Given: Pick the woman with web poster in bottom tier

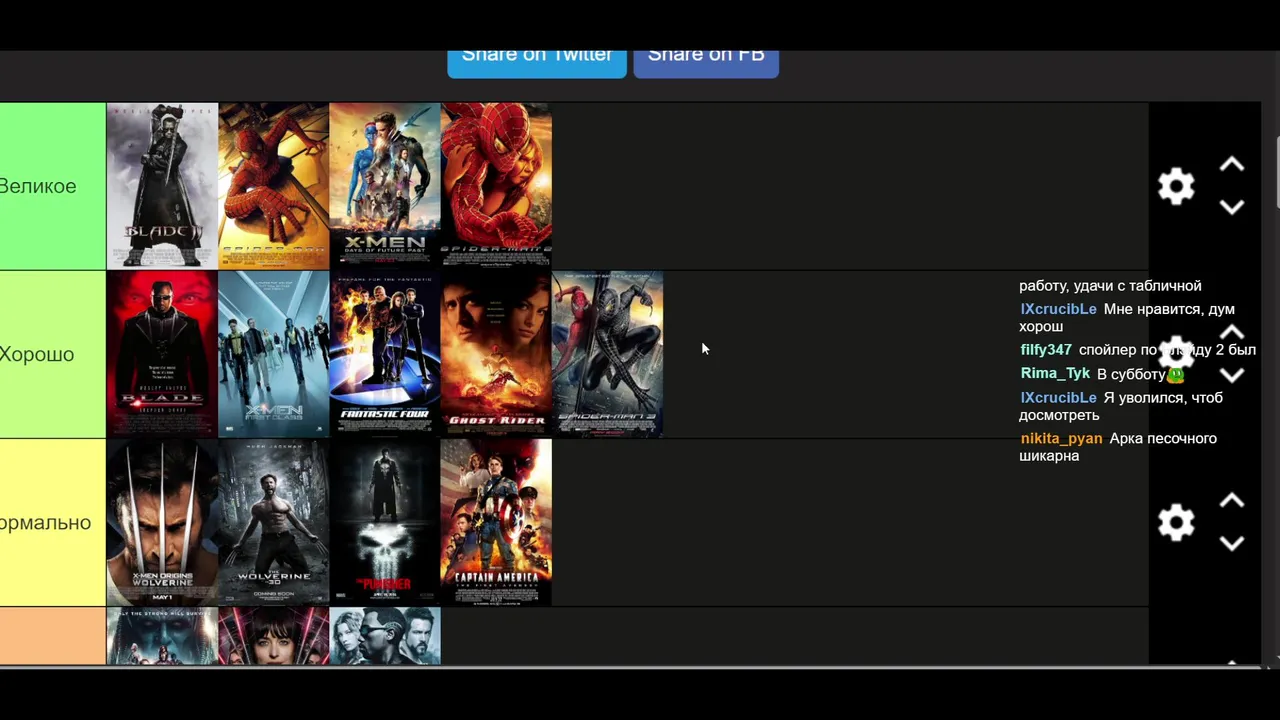Looking at the screenshot, I should click(273, 636).
